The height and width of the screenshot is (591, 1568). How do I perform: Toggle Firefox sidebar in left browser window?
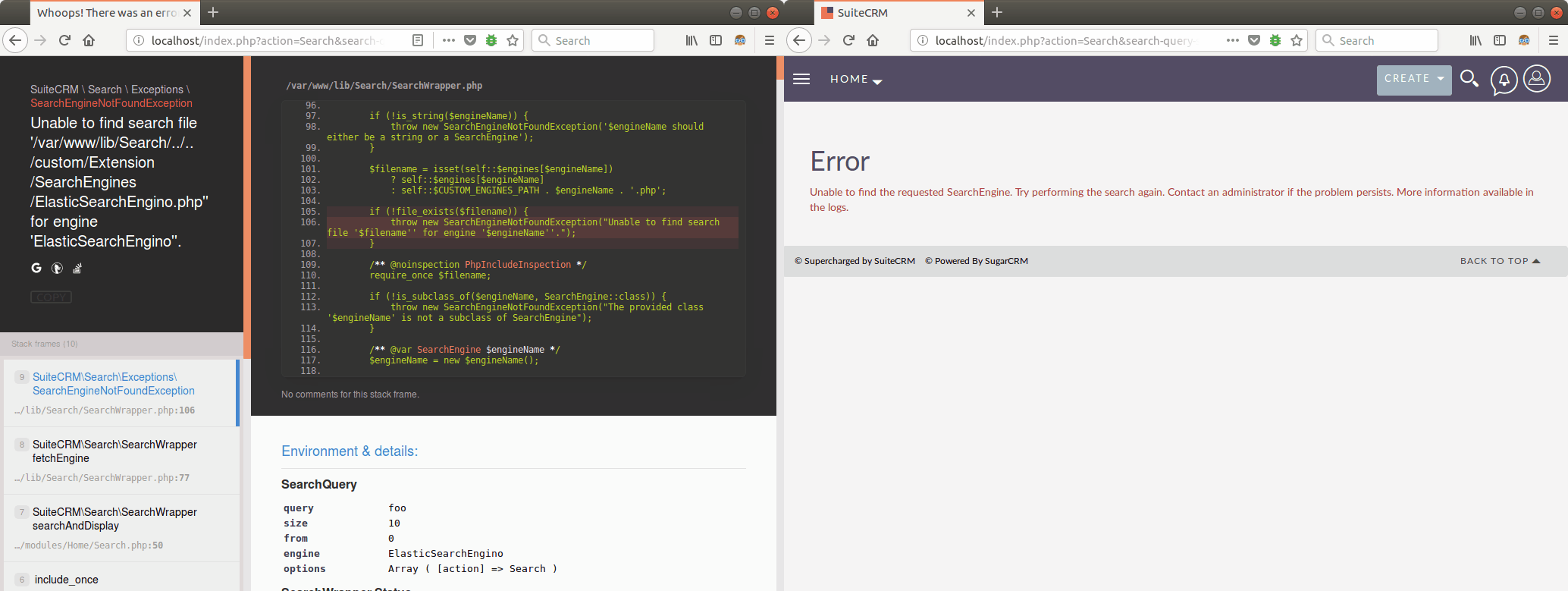[716, 40]
